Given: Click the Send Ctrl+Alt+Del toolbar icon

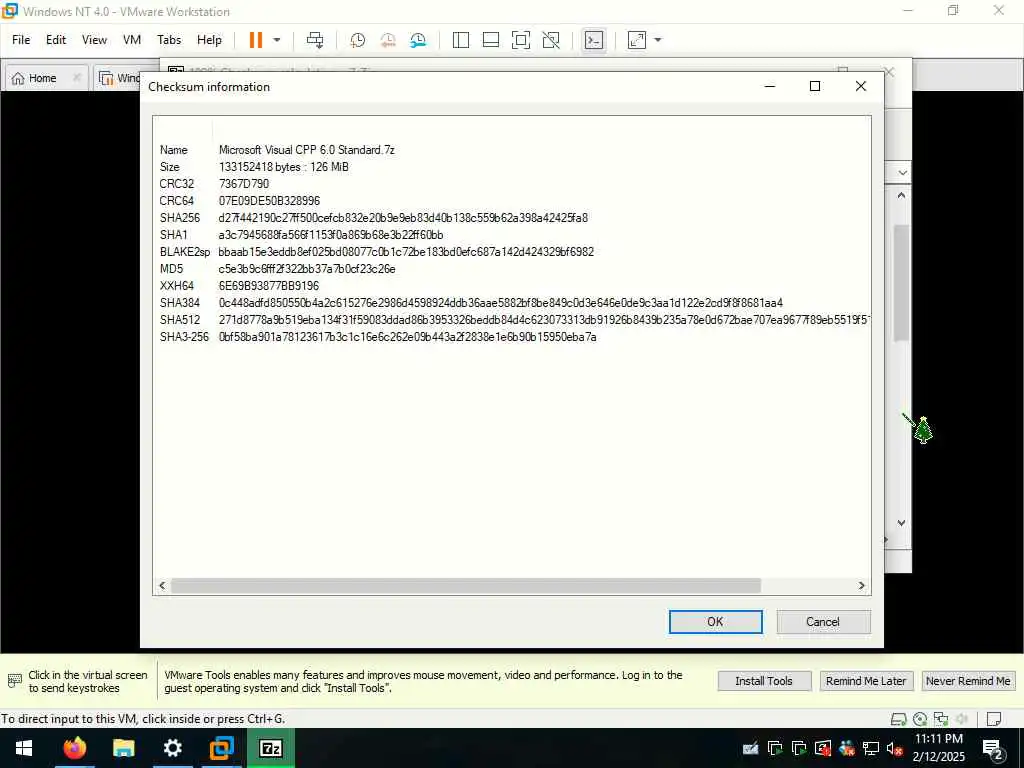Looking at the screenshot, I should [315, 40].
